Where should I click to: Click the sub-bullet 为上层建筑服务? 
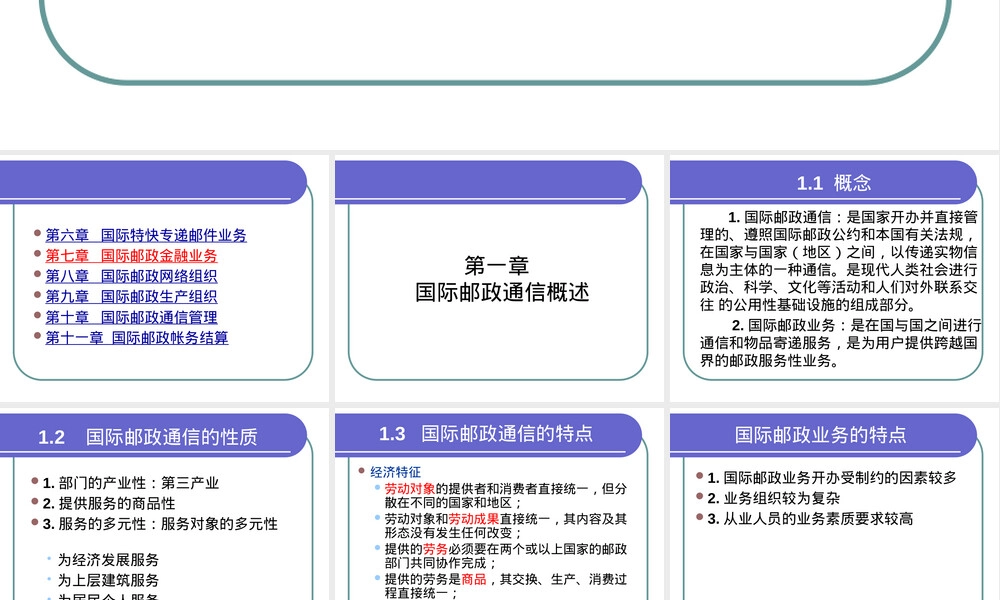coord(108,580)
